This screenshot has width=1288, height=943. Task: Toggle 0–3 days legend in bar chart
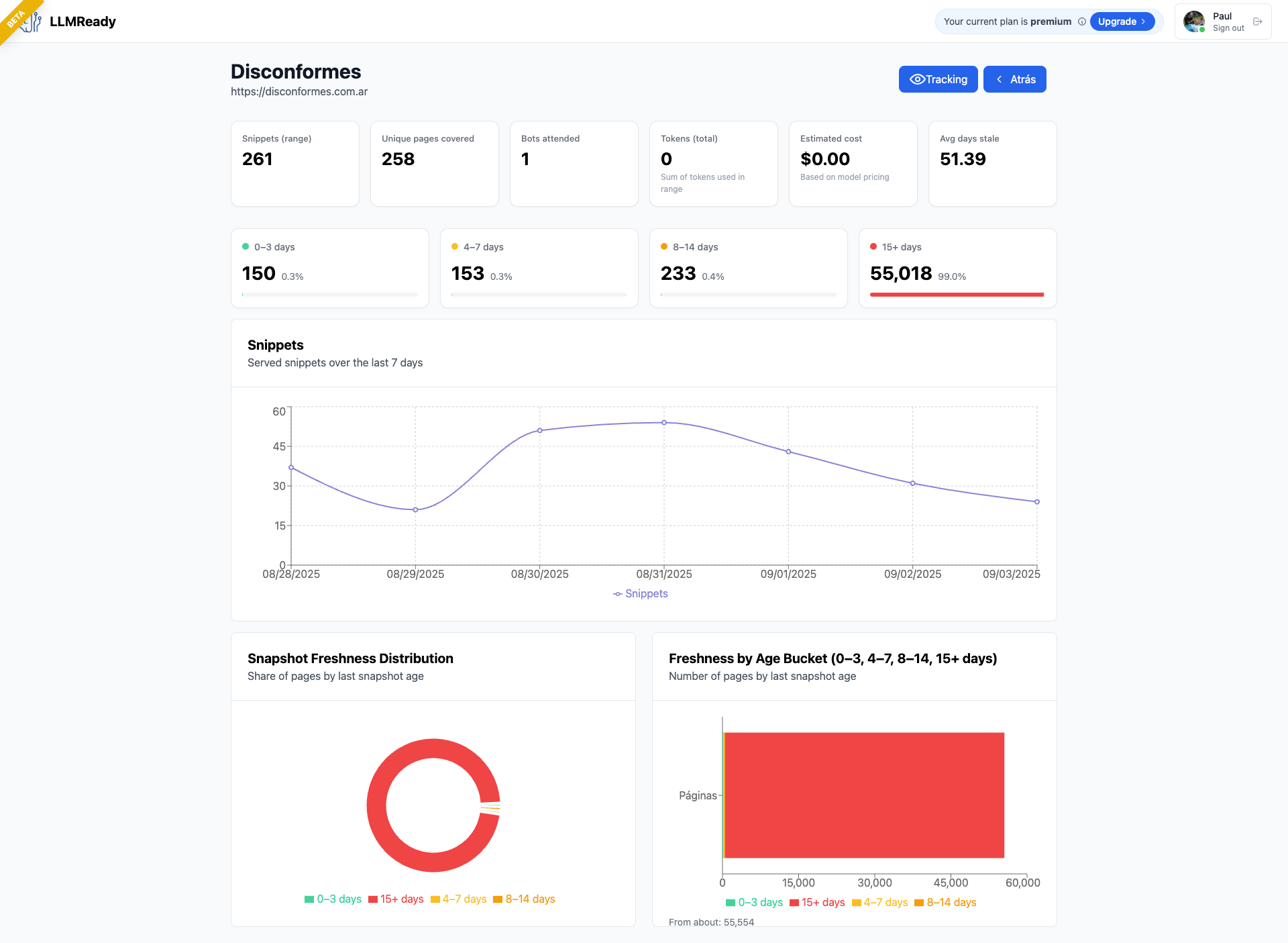click(x=754, y=902)
